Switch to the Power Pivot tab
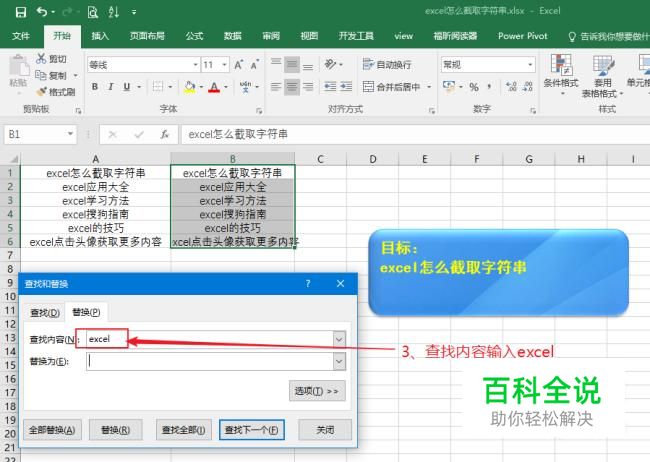The height and width of the screenshot is (462, 650). [523, 36]
